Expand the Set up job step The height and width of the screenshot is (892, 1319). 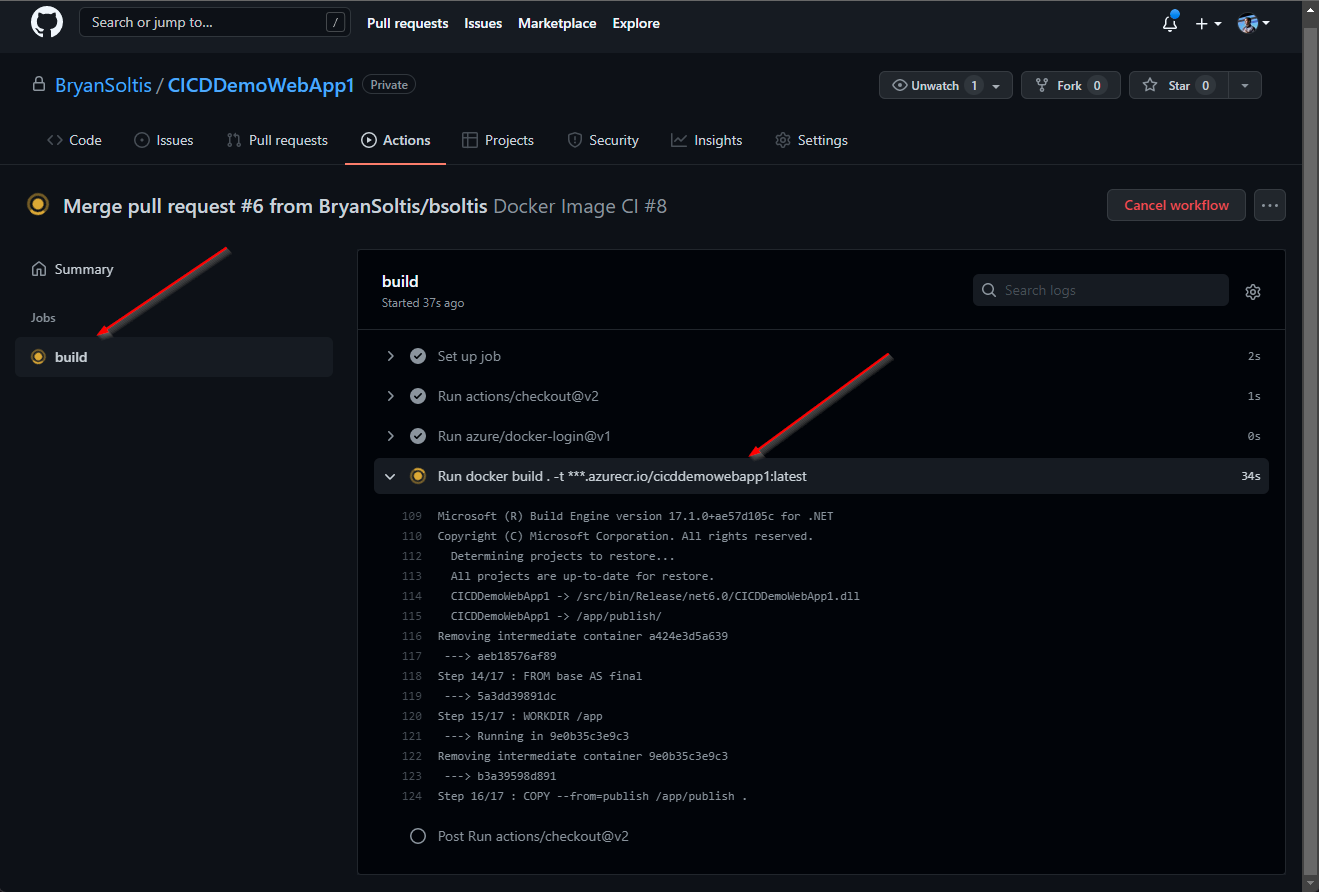(390, 356)
